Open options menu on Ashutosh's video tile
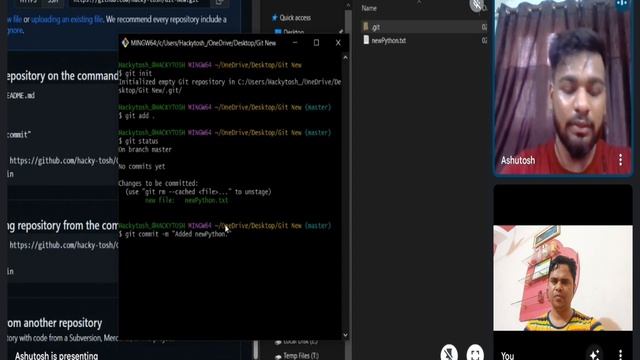The image size is (640, 360). [620, 160]
